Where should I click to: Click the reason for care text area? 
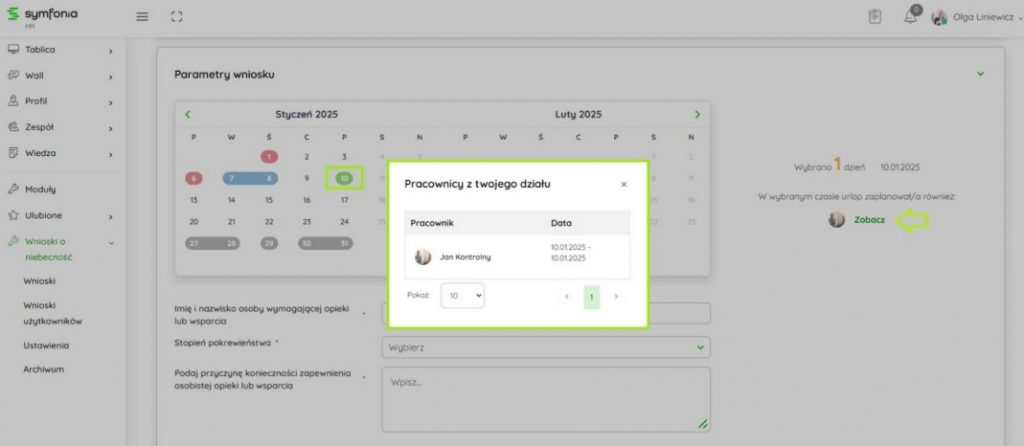click(x=545, y=398)
